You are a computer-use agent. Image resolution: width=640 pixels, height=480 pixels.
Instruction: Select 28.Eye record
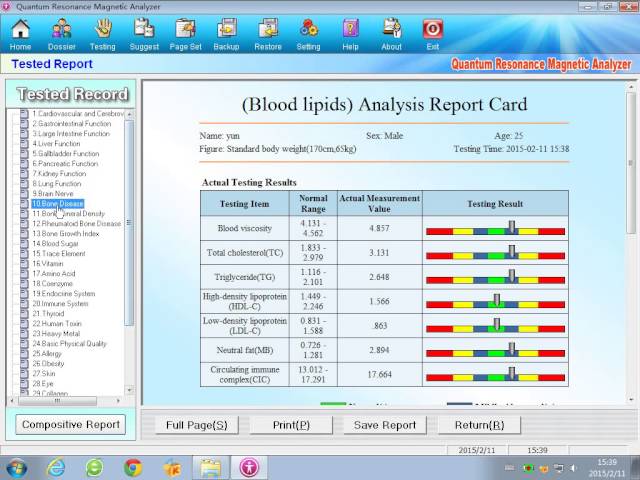point(43,384)
